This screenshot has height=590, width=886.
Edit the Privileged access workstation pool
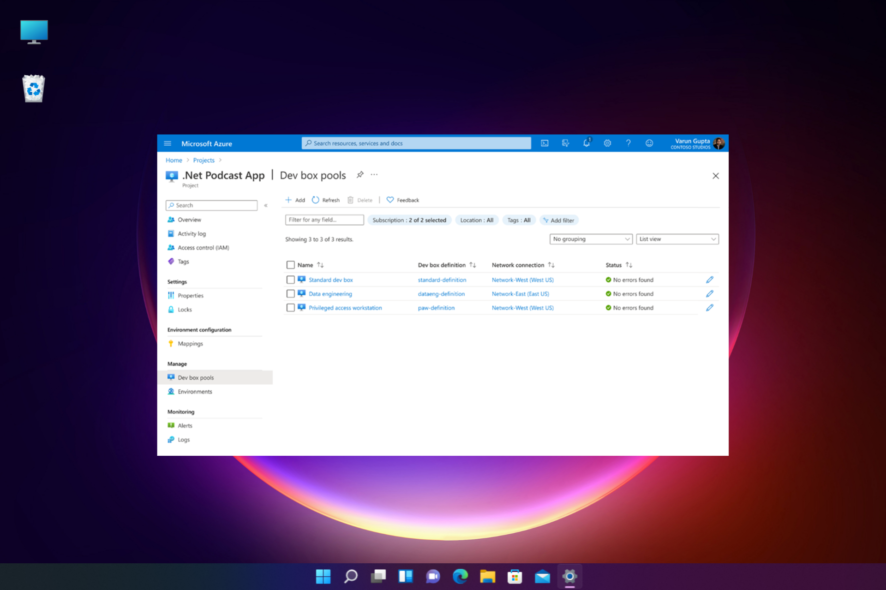tap(710, 308)
